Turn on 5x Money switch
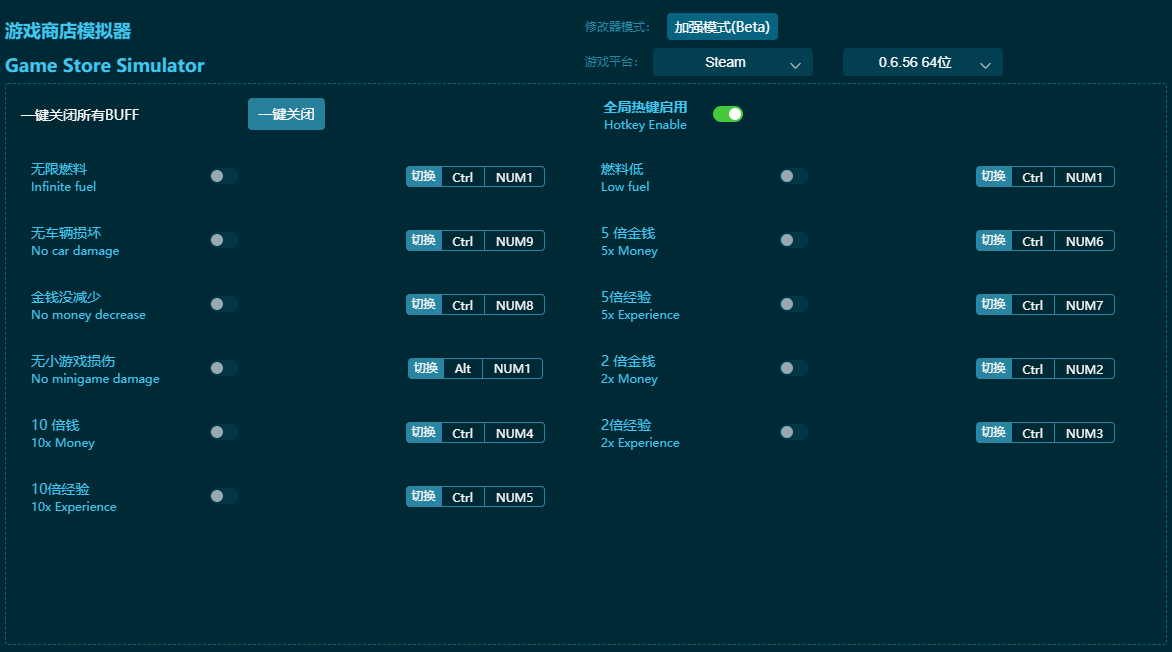 coord(794,240)
